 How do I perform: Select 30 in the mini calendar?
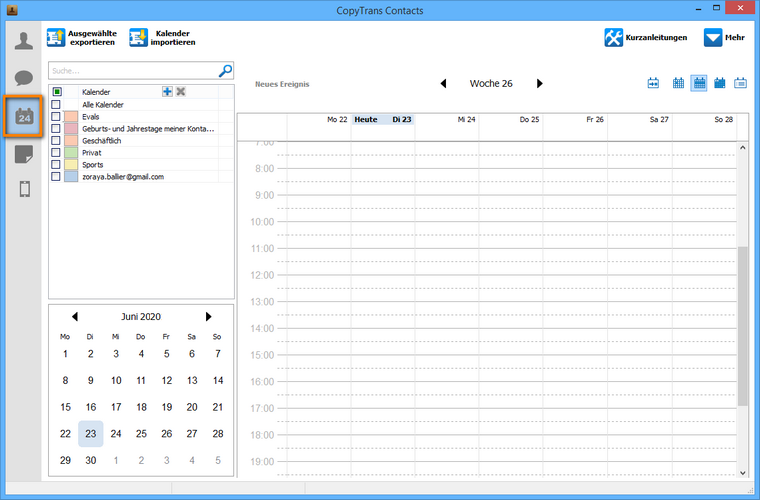point(91,460)
